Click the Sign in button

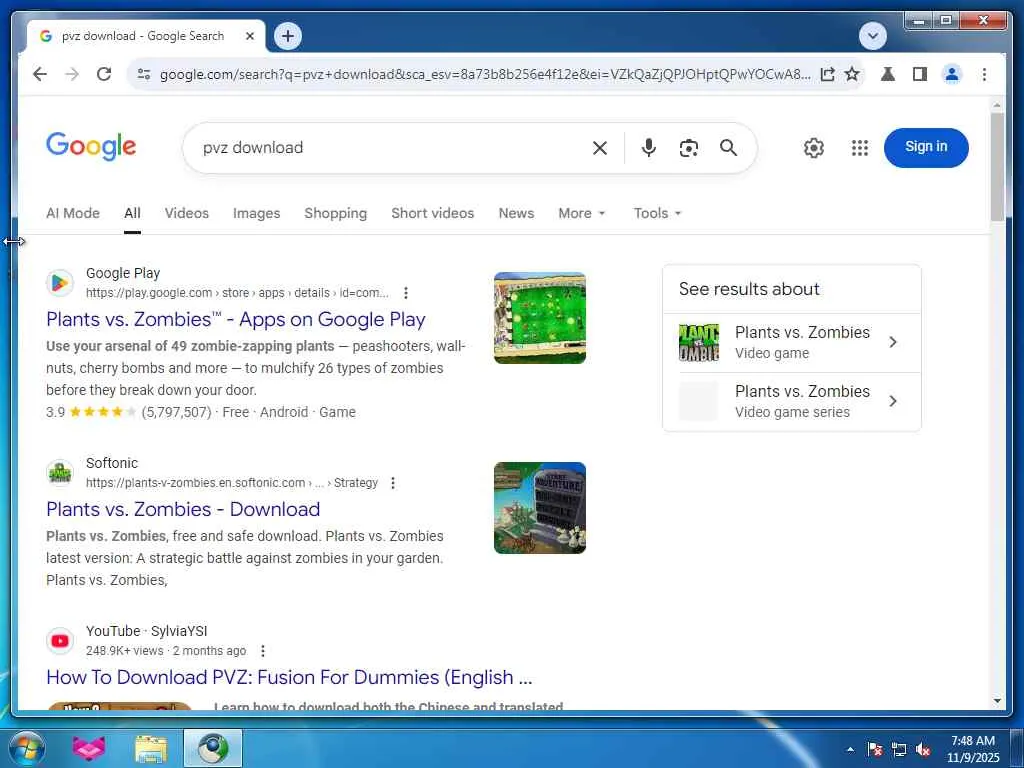pyautogui.click(x=926, y=147)
